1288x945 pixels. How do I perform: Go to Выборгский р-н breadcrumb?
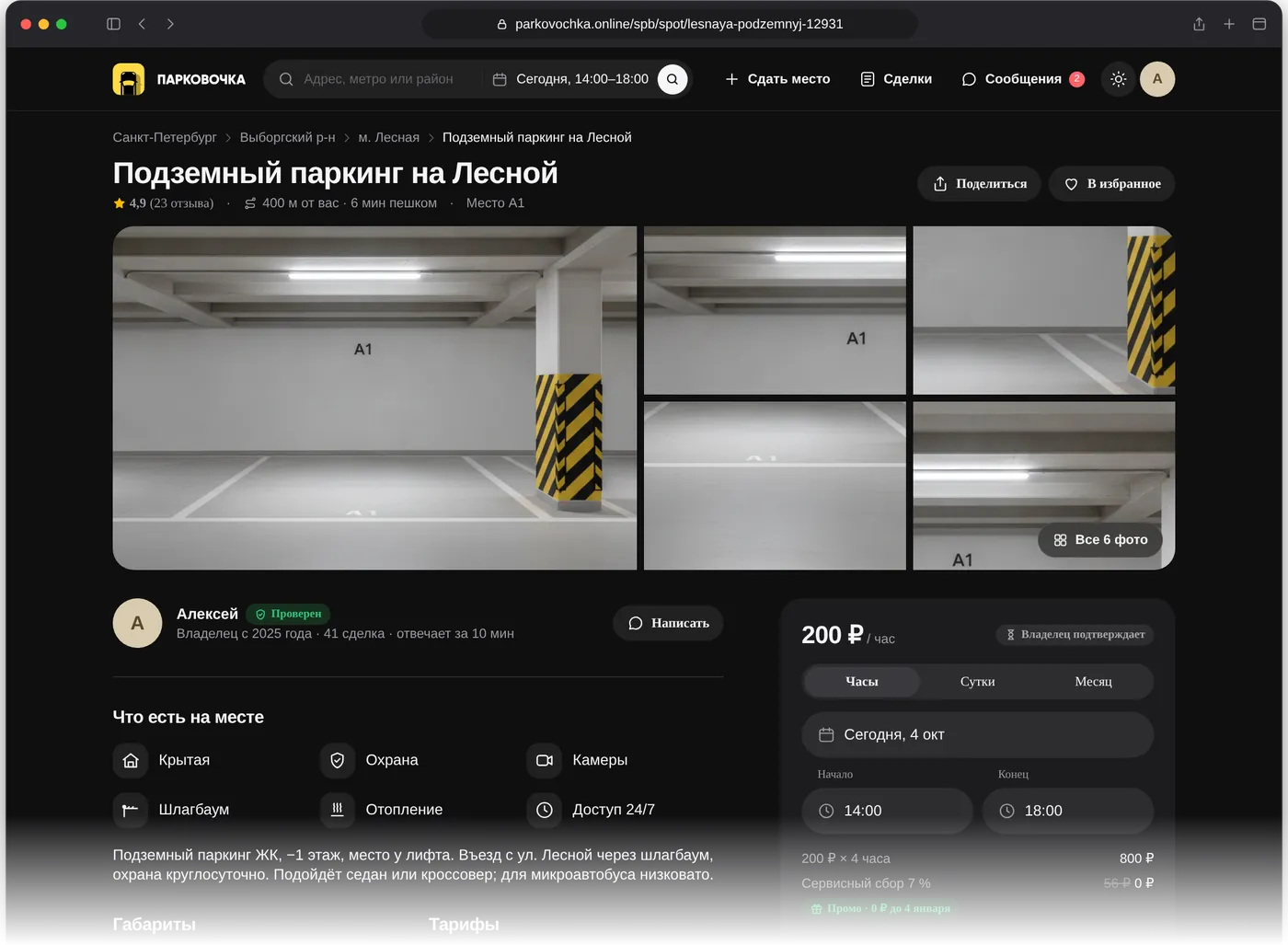pyautogui.click(x=288, y=137)
